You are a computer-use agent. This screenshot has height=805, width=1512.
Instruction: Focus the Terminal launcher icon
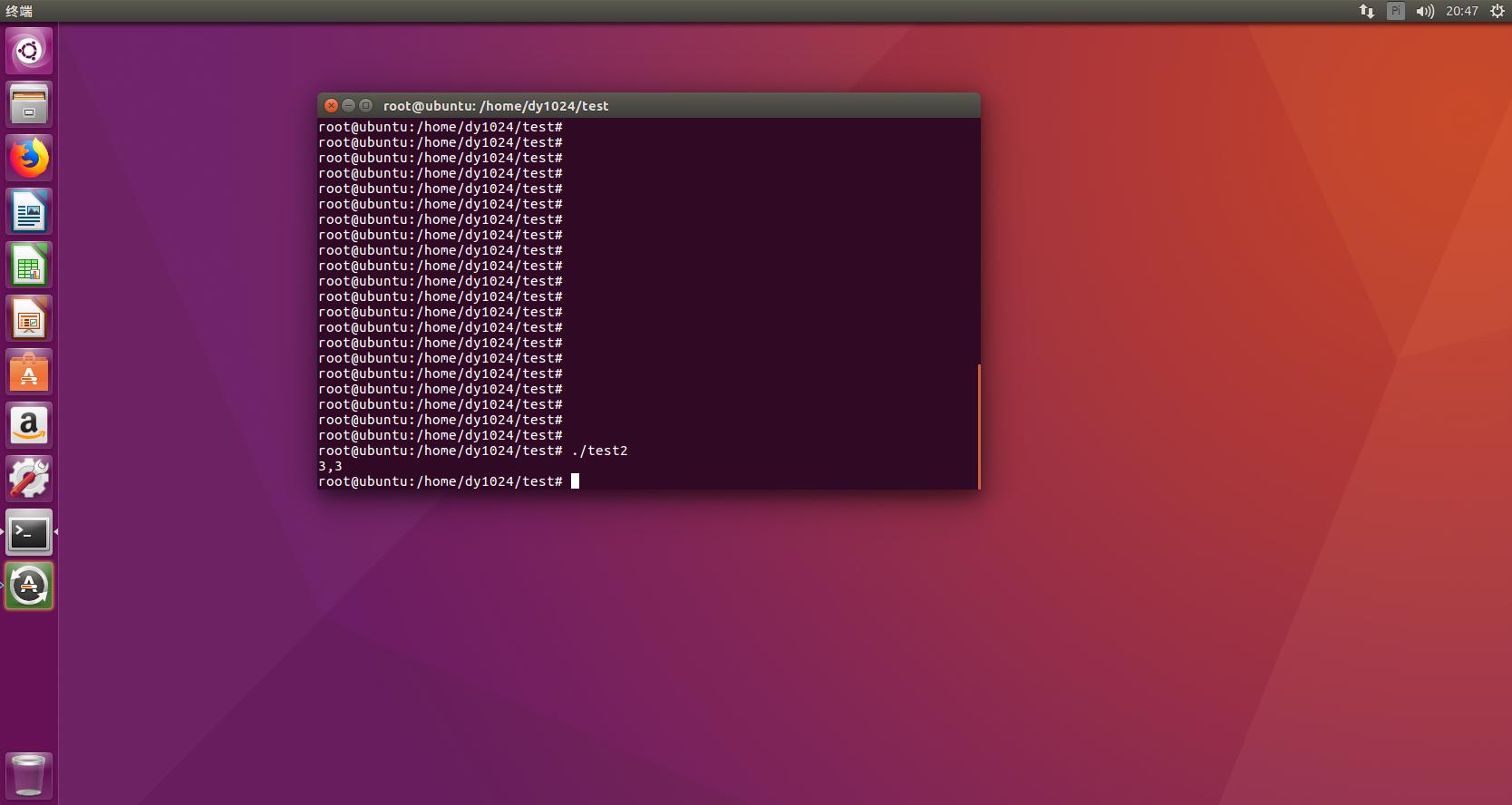pos(29,532)
